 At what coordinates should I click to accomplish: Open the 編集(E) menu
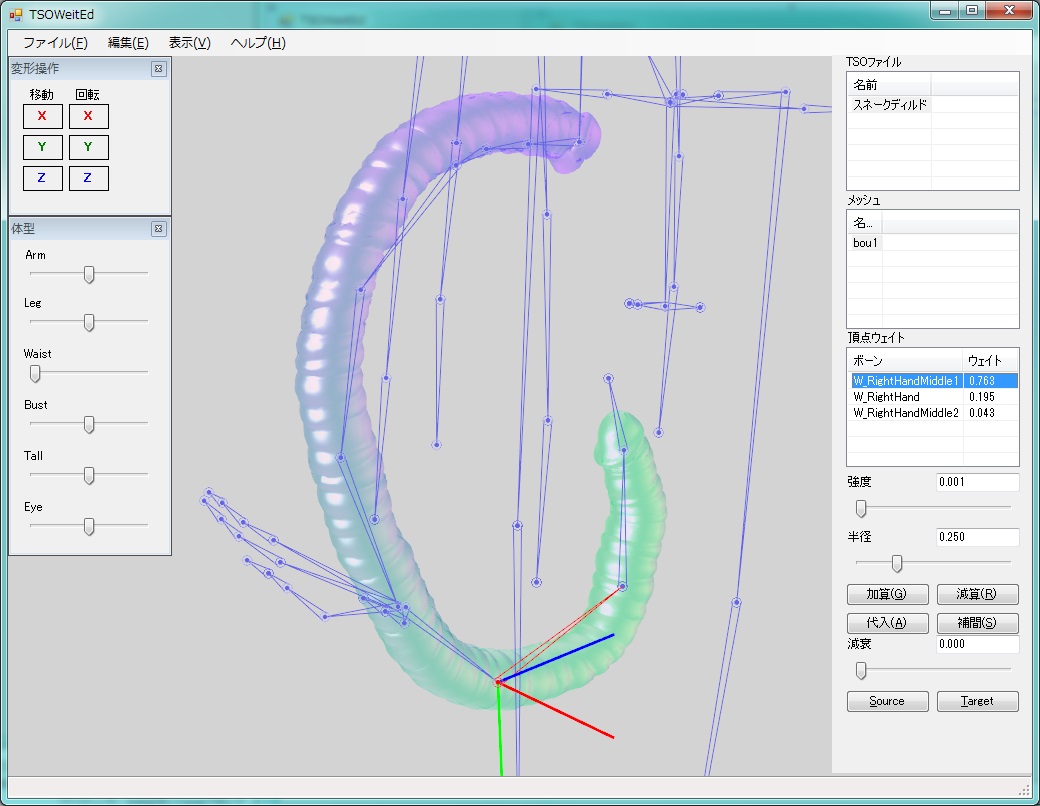[x=128, y=43]
